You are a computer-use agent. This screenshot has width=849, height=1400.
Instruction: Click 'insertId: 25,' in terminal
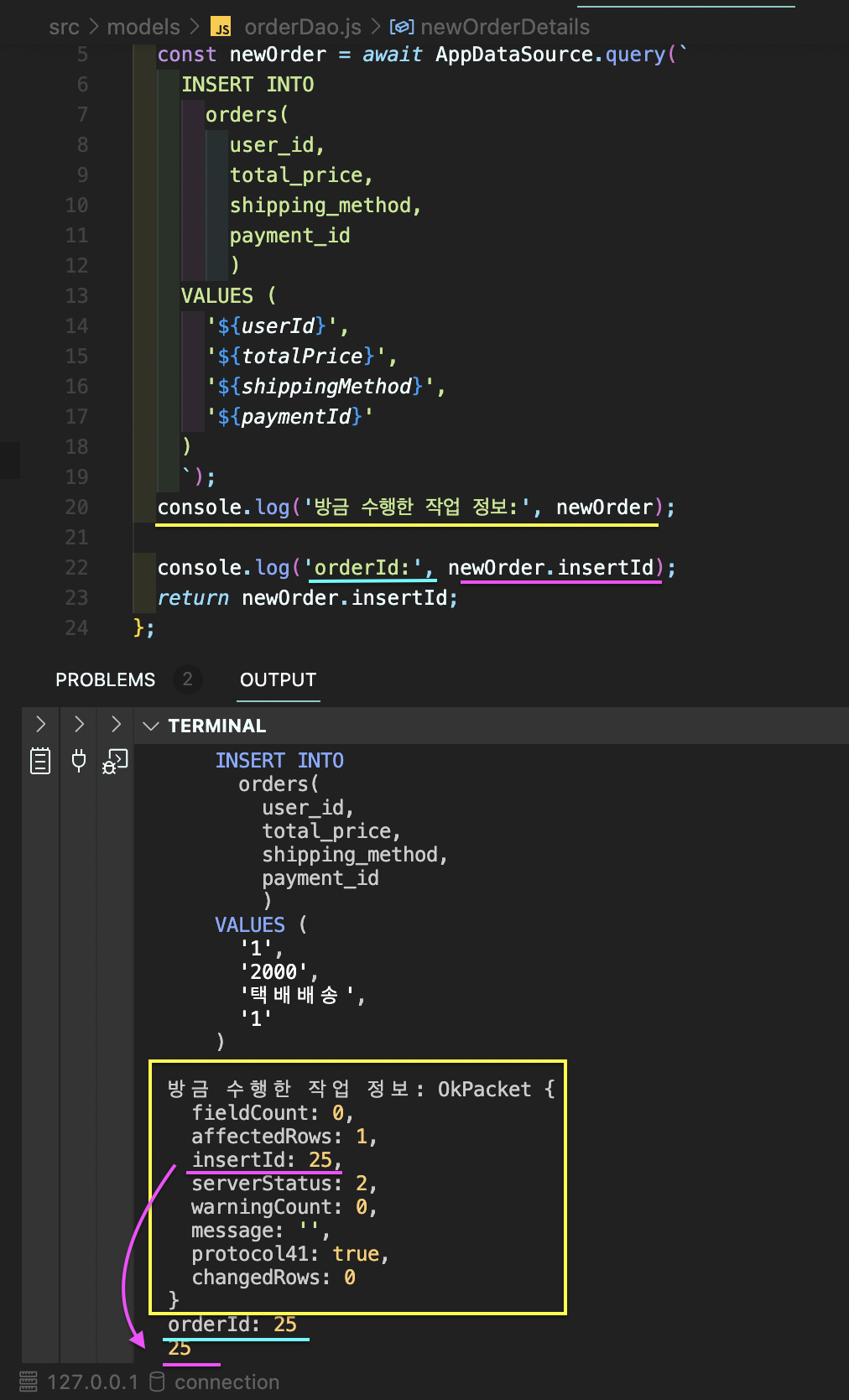(266, 1160)
